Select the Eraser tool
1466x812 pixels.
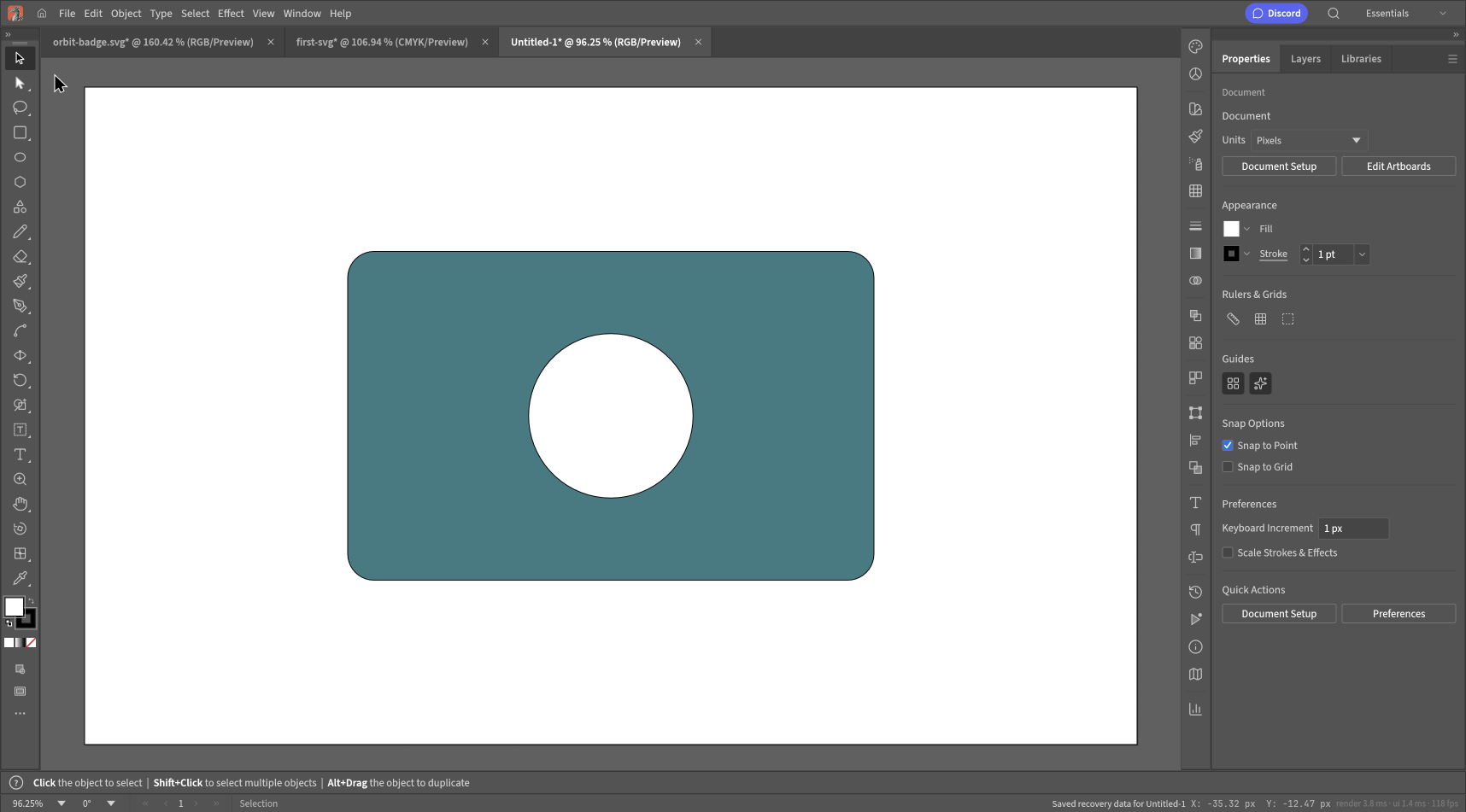click(20, 256)
